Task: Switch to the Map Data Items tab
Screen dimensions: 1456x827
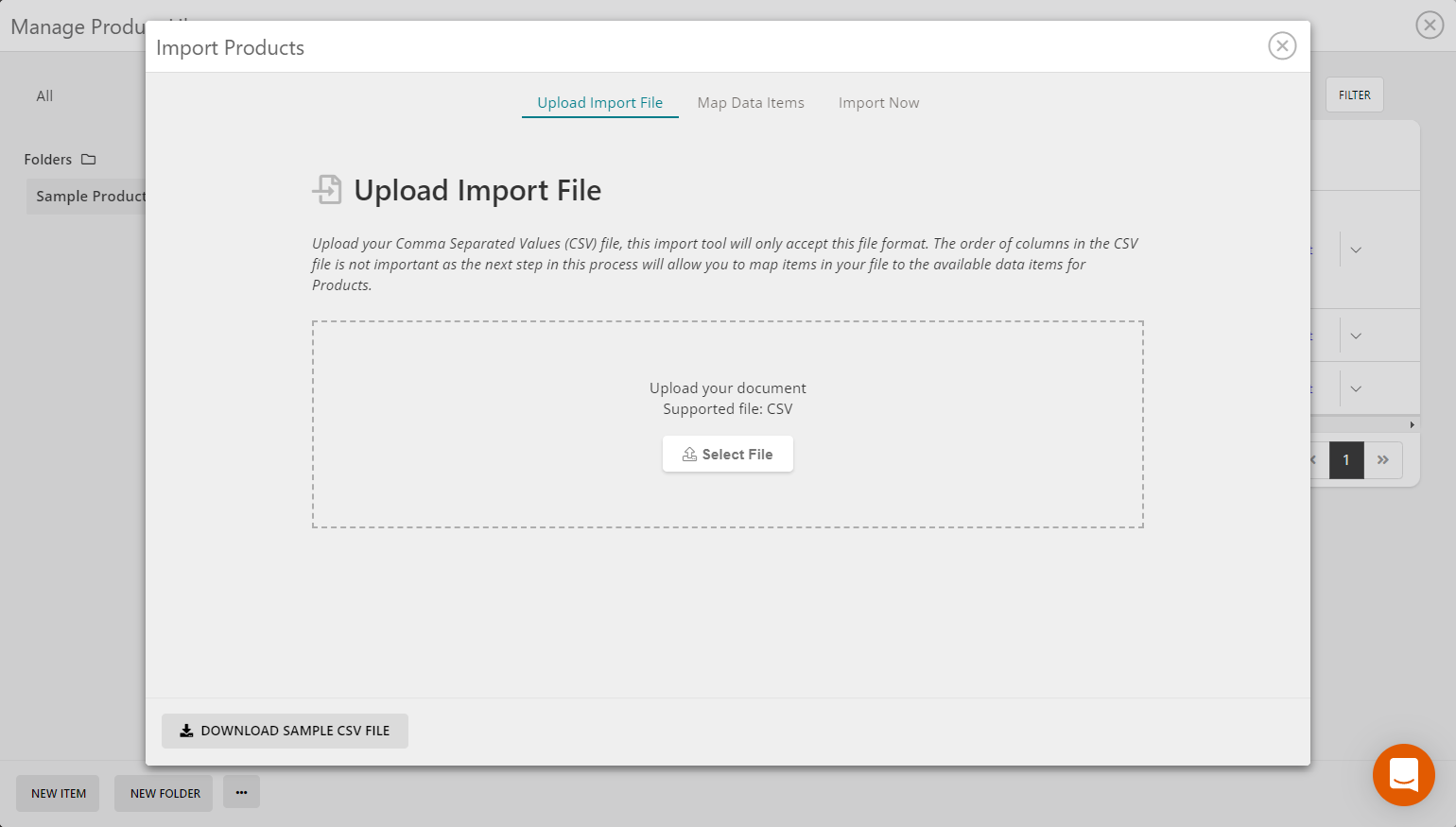Action: tap(751, 102)
